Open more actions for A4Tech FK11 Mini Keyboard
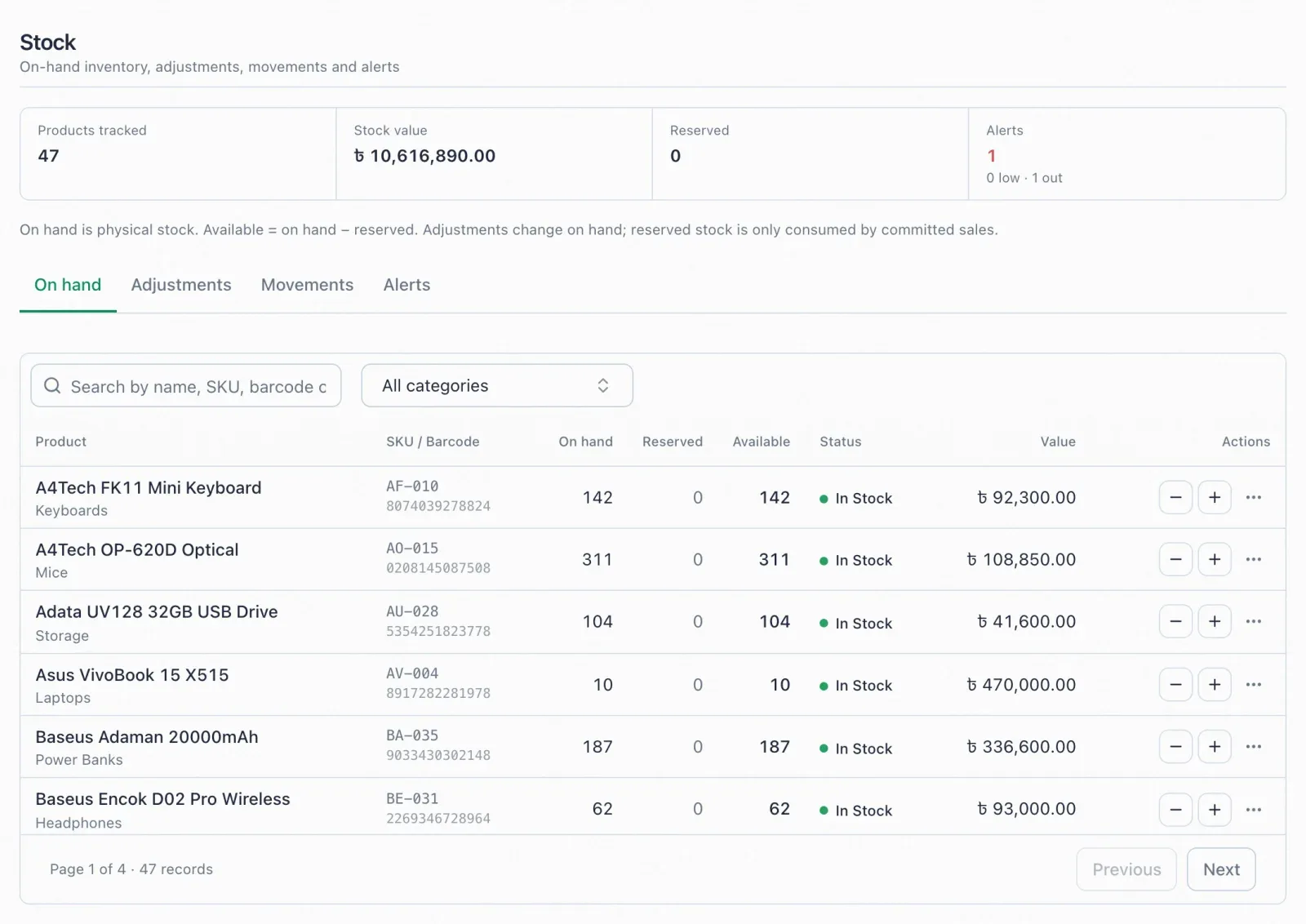 [1254, 497]
